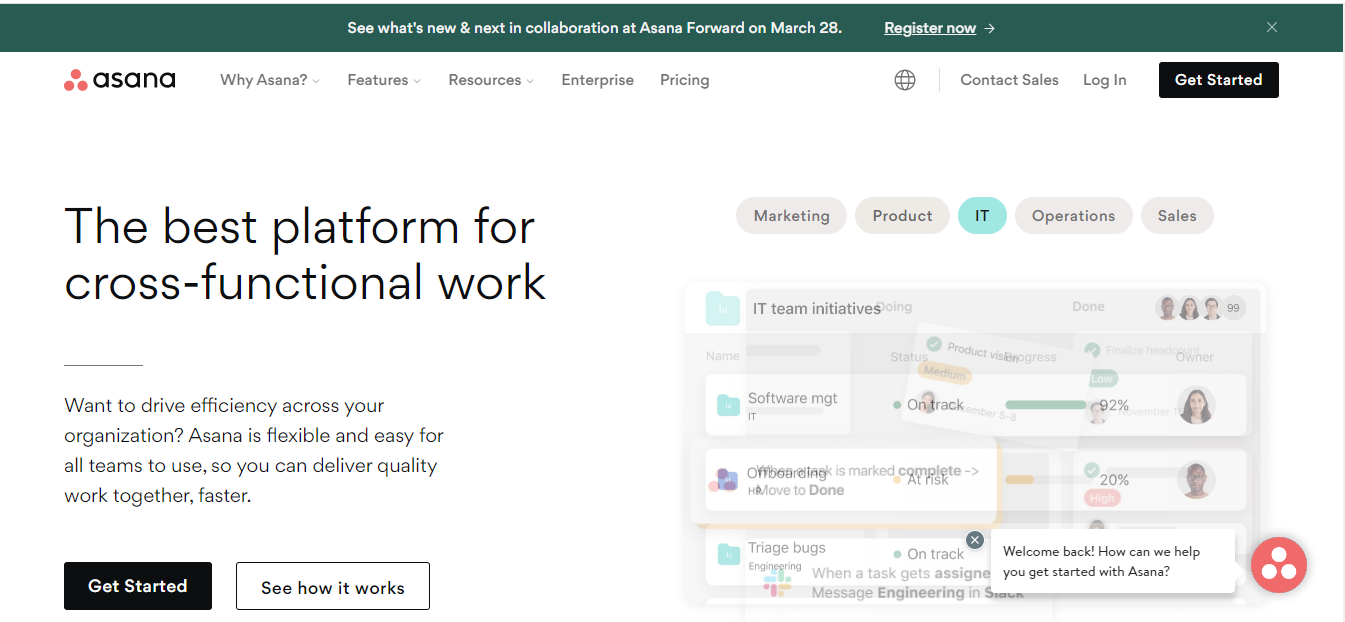Click the On track status for Triage bugs
The image size is (1345, 622).
point(928,554)
